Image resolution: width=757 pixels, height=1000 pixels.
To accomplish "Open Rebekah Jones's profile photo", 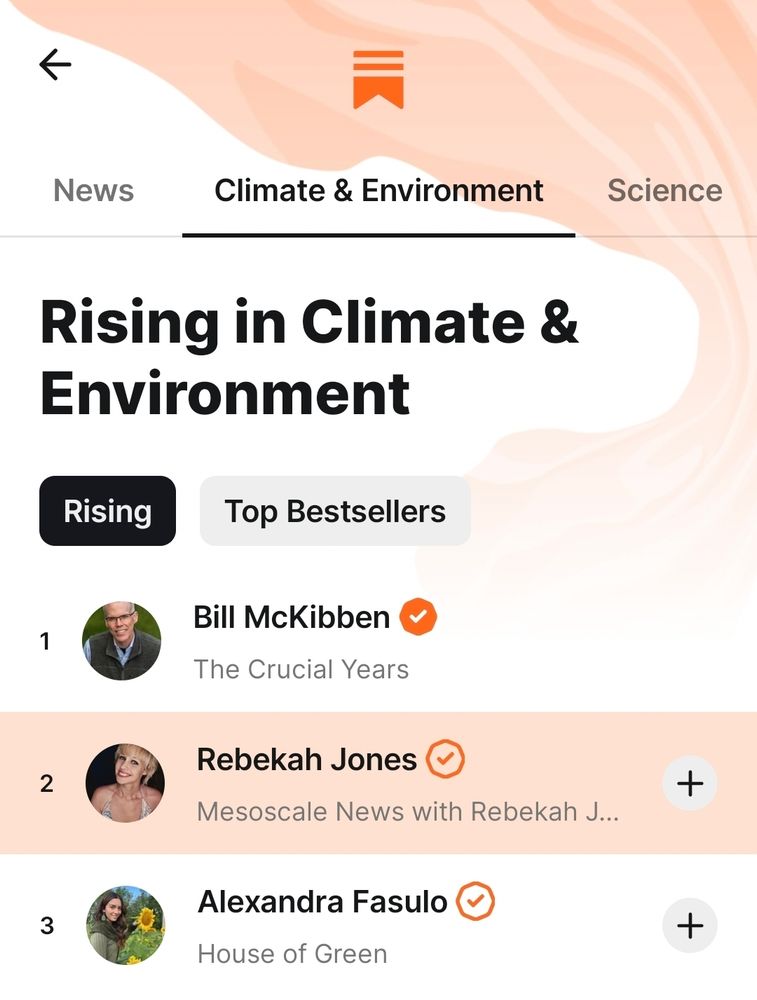I will click(x=125, y=783).
